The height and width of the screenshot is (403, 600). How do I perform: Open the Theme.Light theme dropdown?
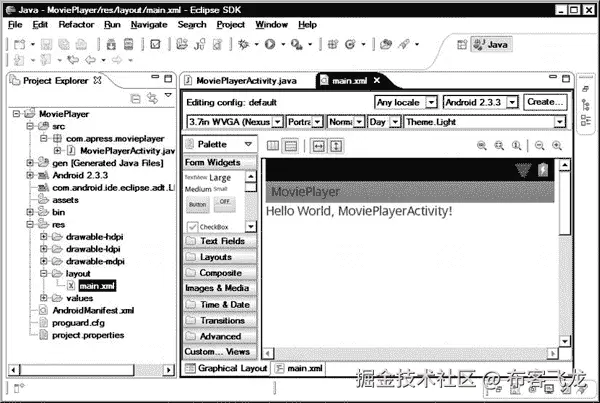tap(560, 122)
